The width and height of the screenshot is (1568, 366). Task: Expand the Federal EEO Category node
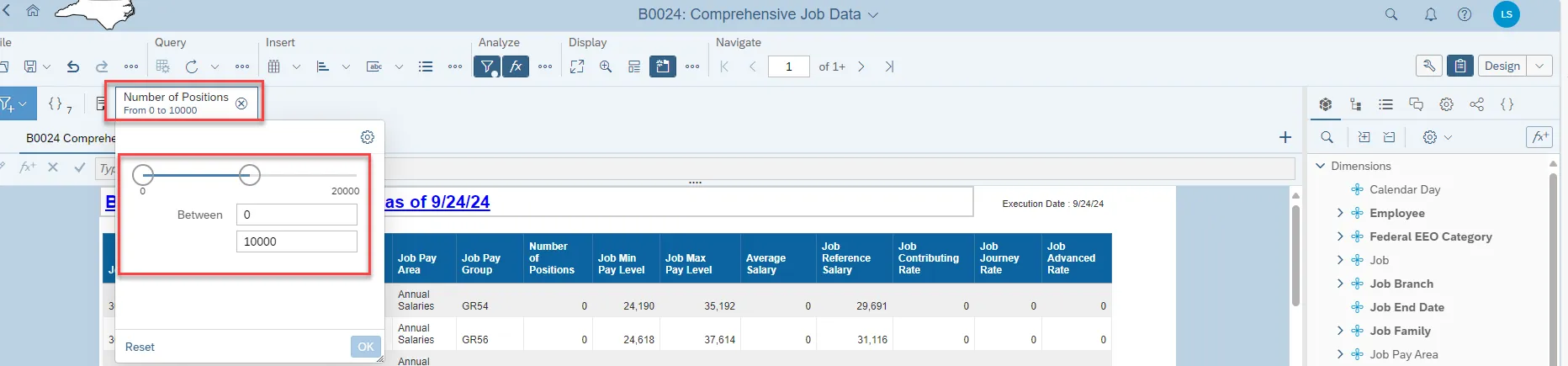(x=1340, y=236)
